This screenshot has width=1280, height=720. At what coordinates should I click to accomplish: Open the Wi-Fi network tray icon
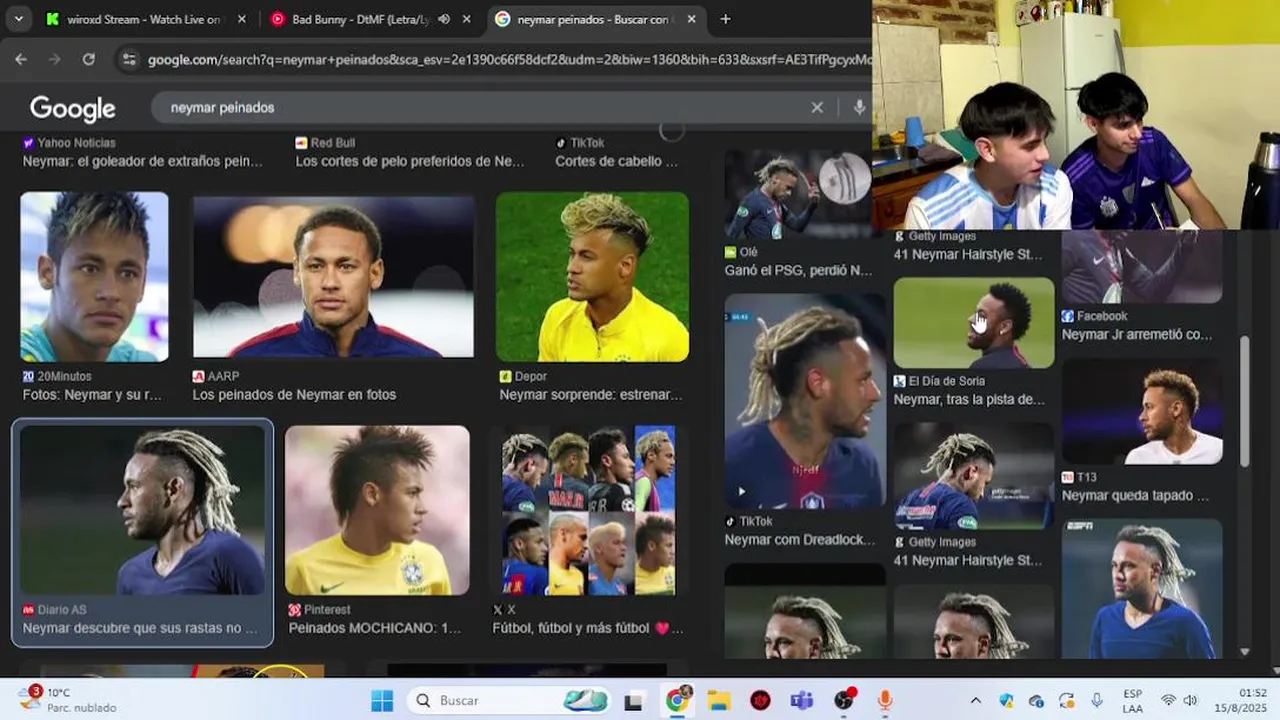pos(1168,701)
